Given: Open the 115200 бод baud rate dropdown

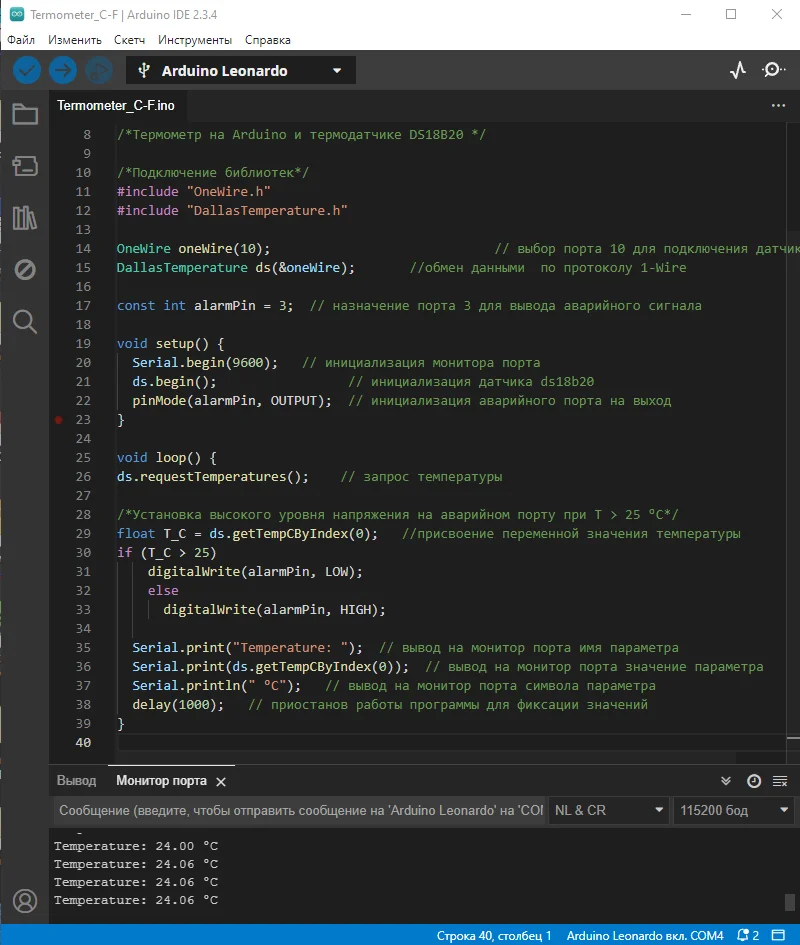Looking at the screenshot, I should [733, 810].
